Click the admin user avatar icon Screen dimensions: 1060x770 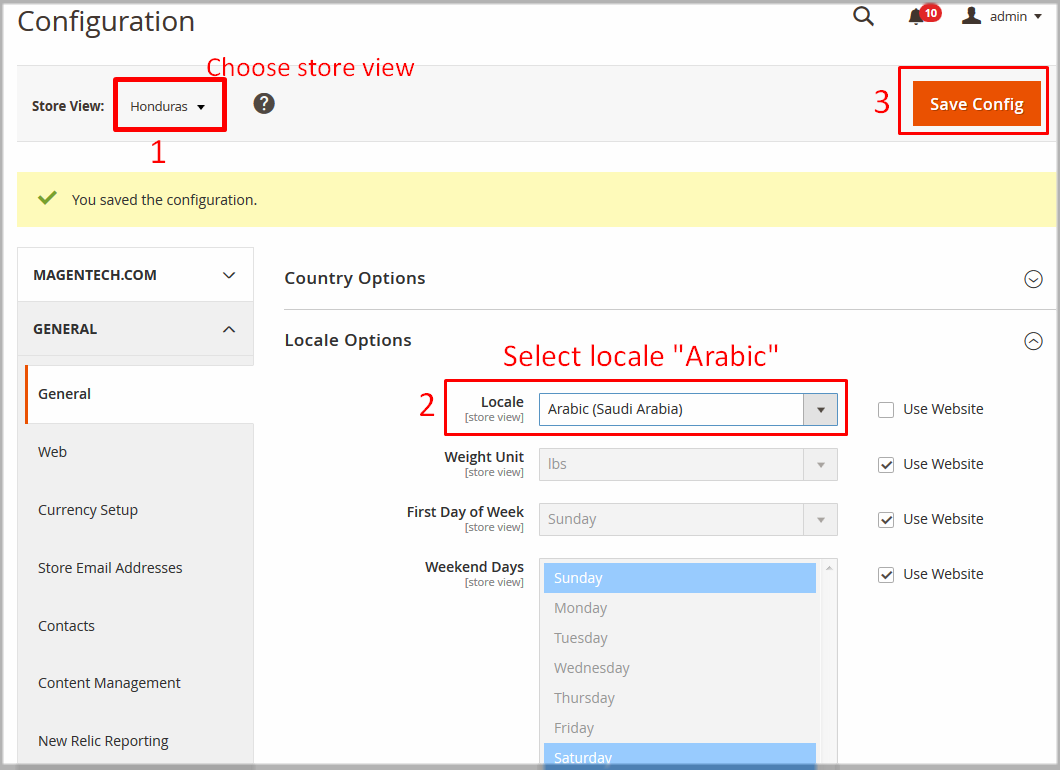[971, 16]
